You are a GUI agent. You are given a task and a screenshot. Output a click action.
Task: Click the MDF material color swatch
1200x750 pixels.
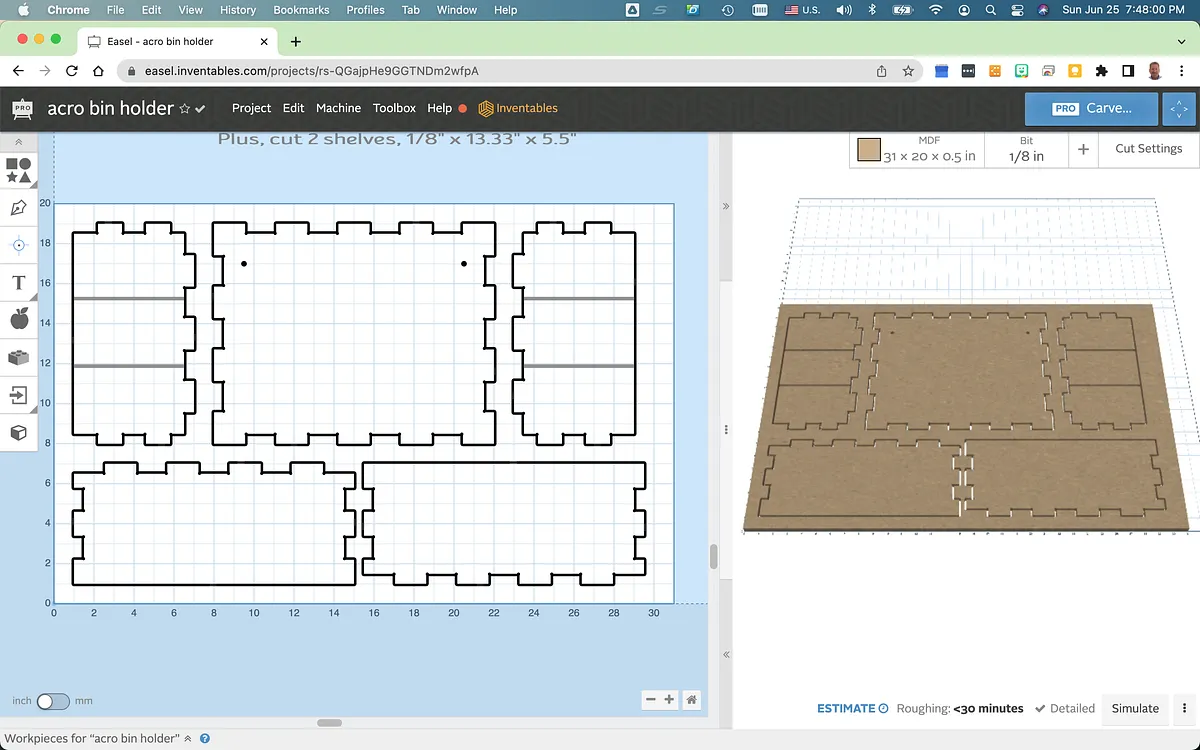click(868, 150)
